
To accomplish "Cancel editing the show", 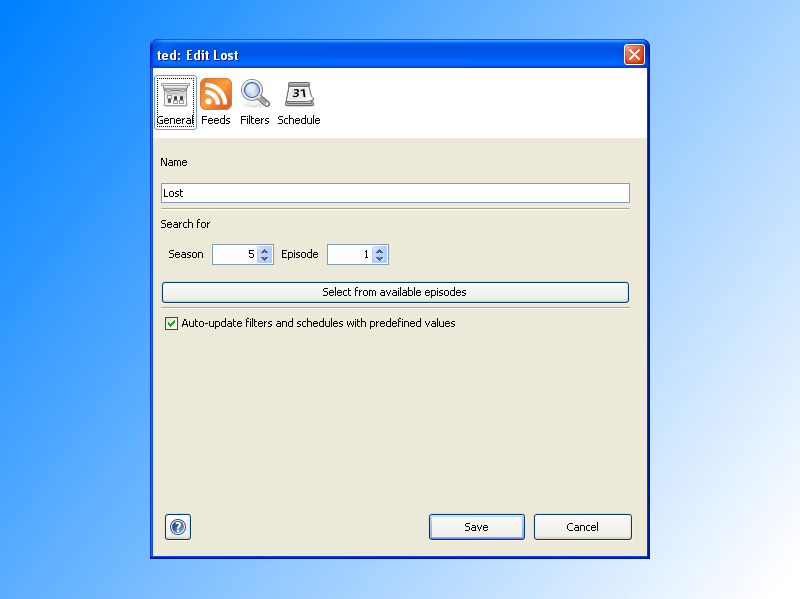I will tap(583, 527).
